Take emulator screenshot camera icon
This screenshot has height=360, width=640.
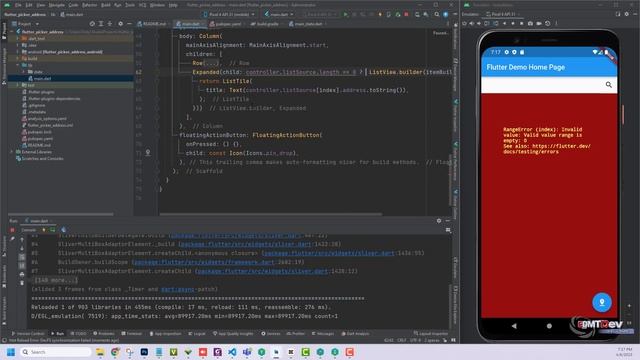point(530,23)
